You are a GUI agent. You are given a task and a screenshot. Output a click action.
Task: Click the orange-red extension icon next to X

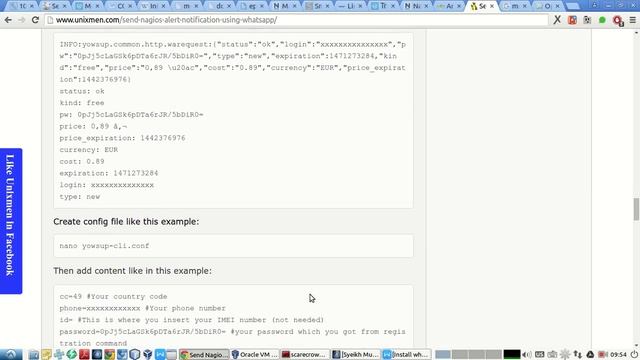[x=572, y=20]
